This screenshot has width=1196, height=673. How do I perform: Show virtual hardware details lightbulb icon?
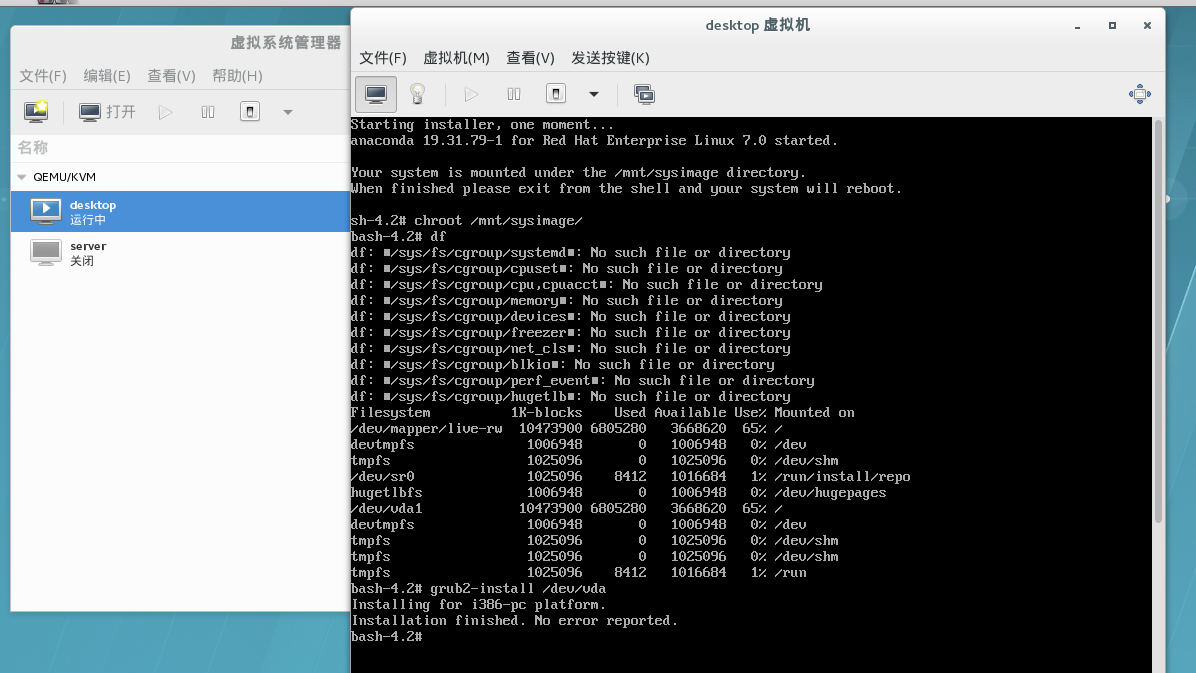[x=417, y=95]
